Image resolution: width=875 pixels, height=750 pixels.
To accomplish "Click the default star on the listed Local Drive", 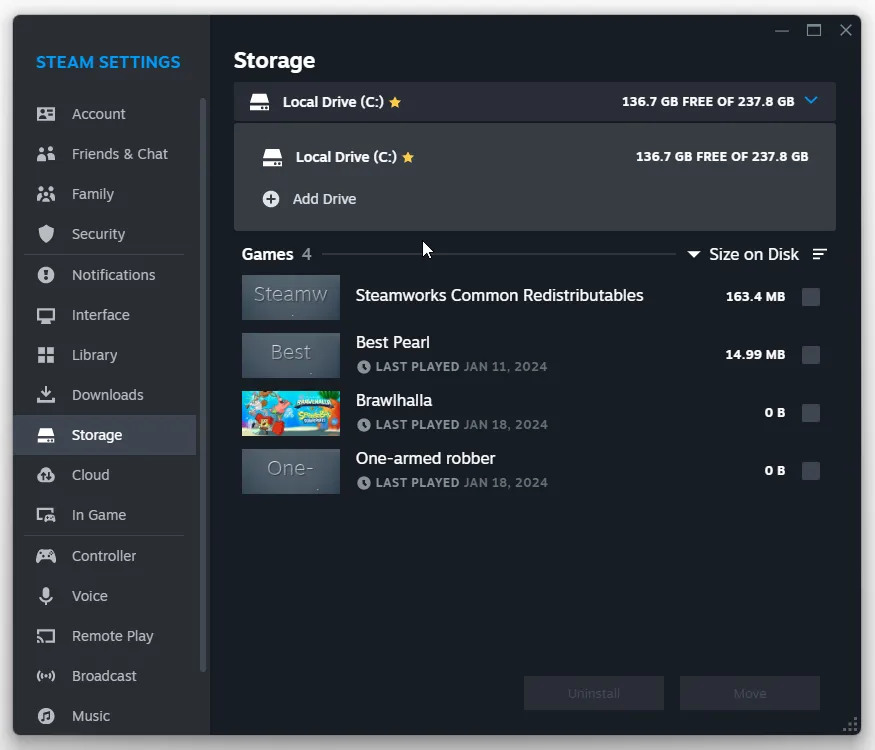I will tap(408, 157).
